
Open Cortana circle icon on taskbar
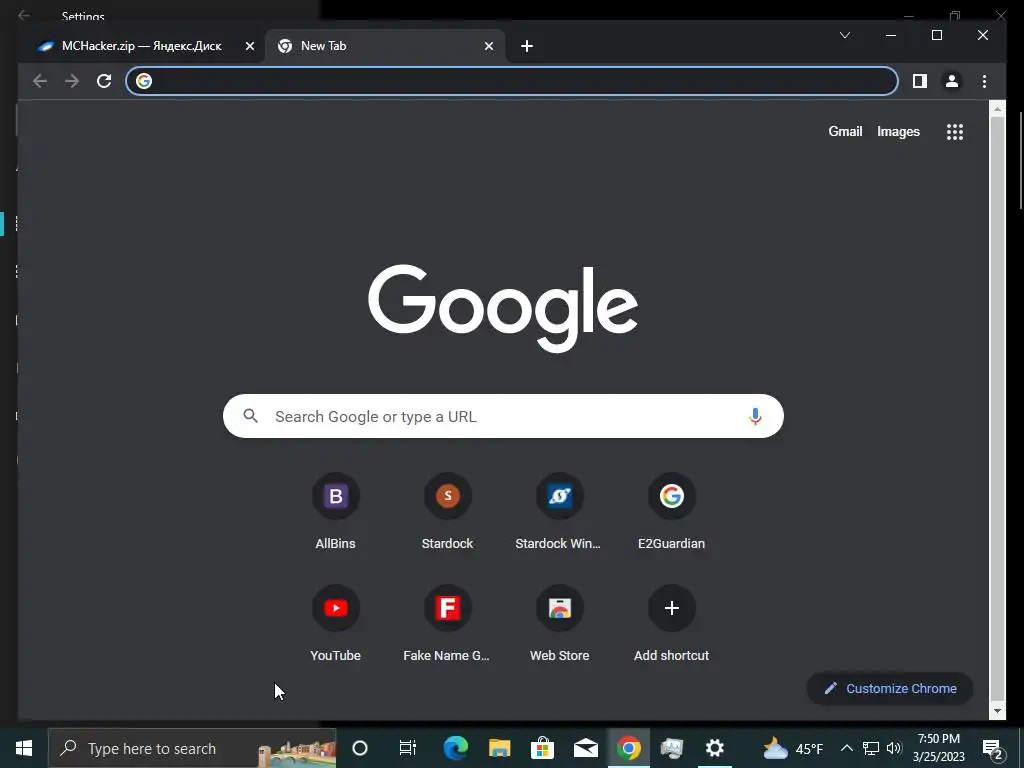[360, 748]
